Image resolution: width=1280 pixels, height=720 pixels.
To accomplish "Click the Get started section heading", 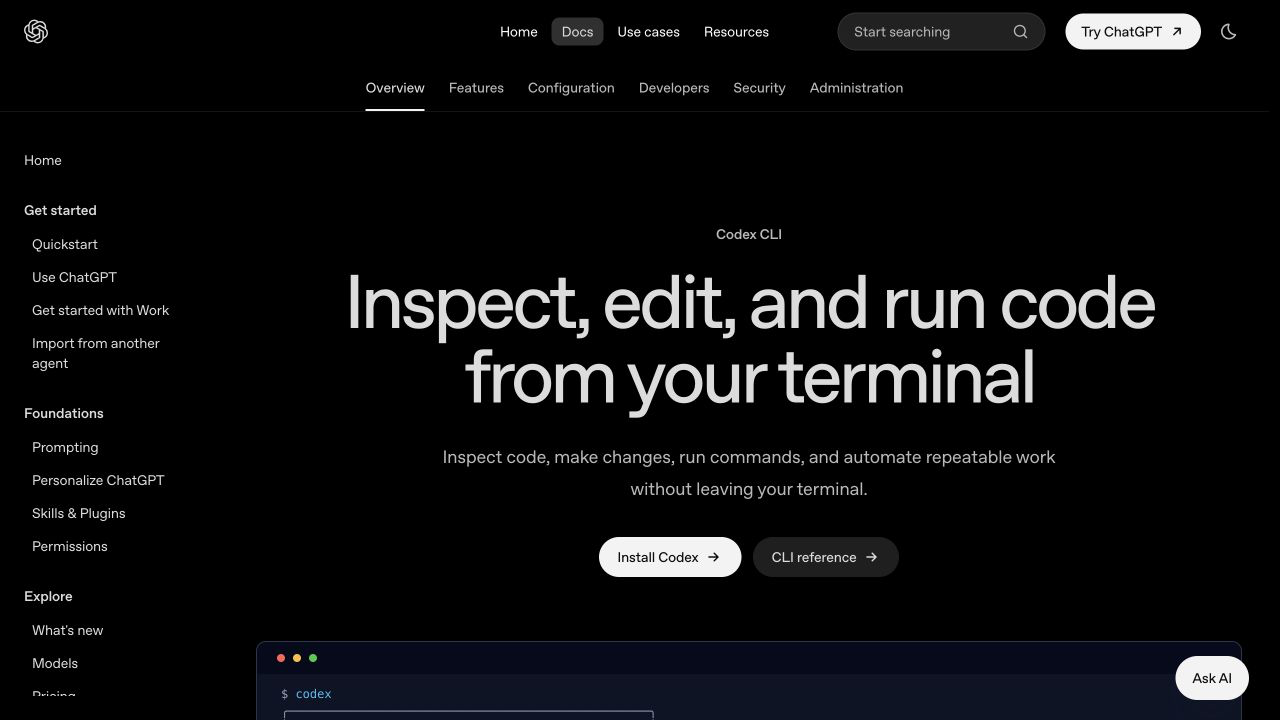I will [60, 210].
